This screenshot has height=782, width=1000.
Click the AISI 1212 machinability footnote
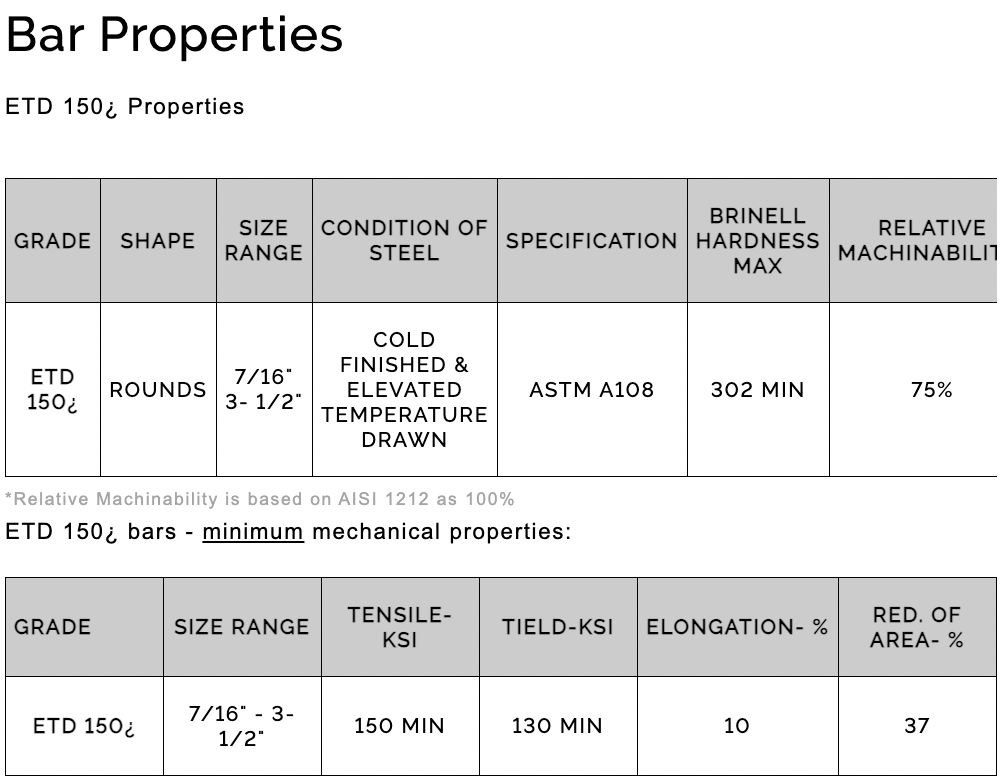coord(260,499)
